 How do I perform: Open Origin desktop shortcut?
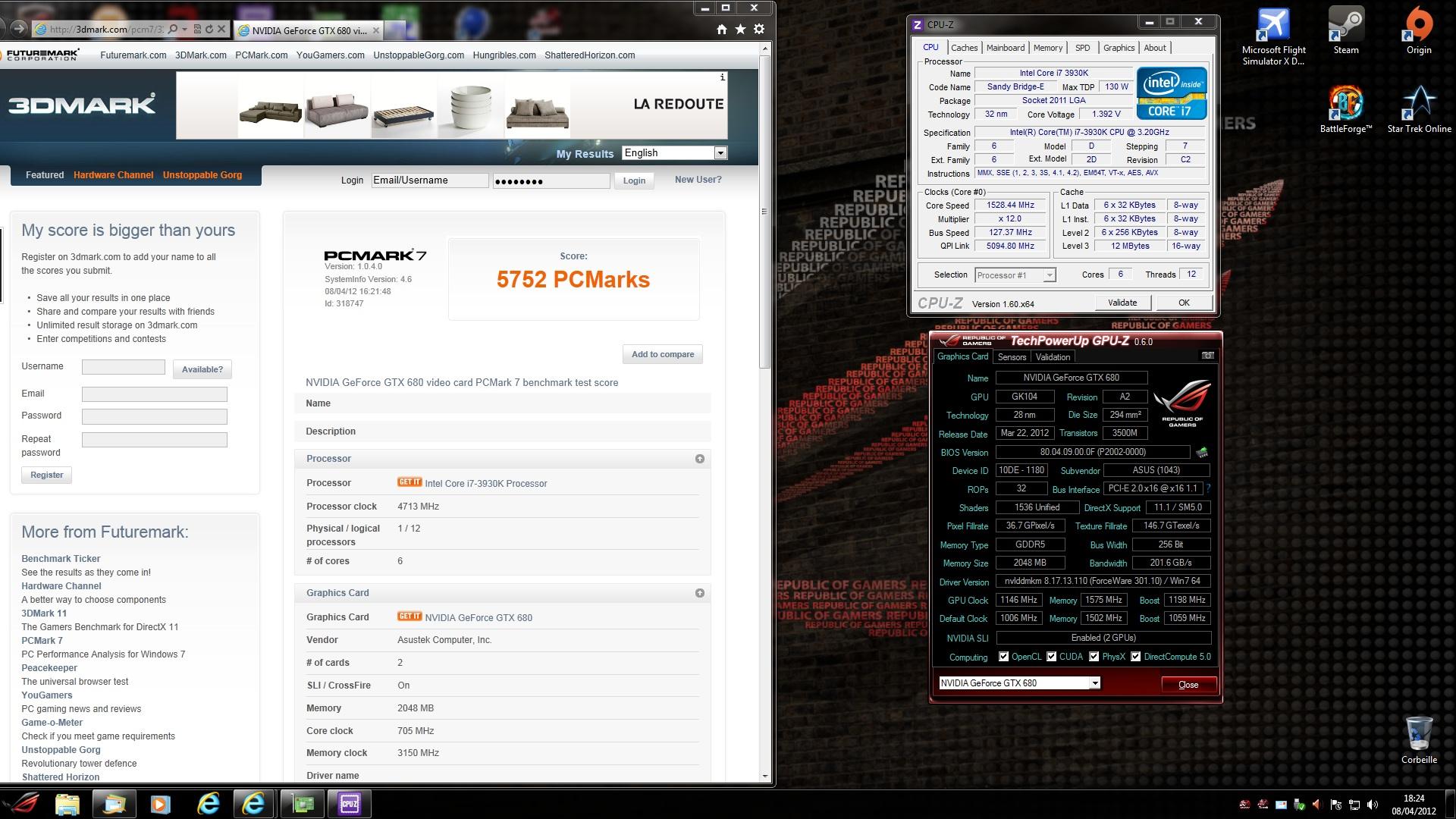pos(1419,31)
